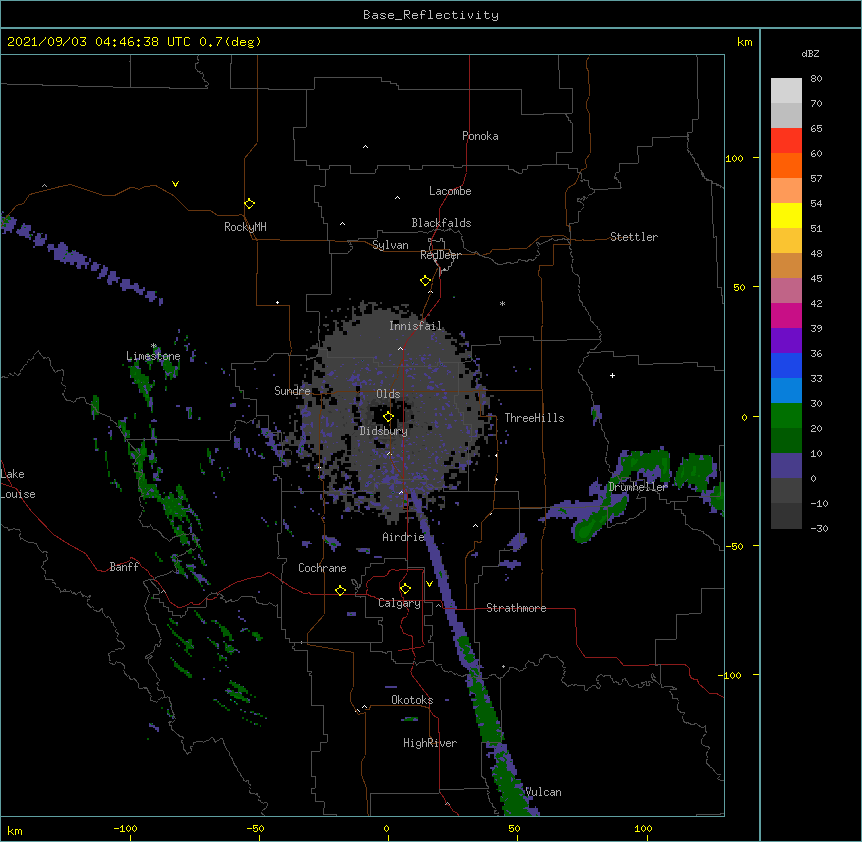Click the Limestone label
This screenshot has width=862, height=842.
153,356
